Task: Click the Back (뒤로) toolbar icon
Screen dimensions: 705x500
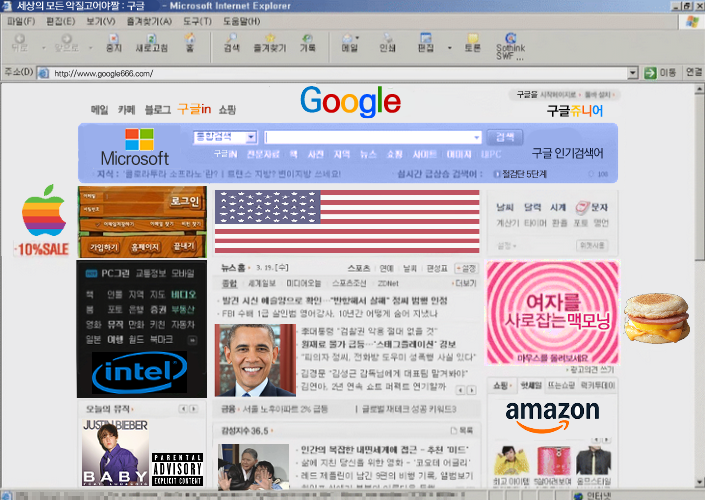Action: 19,39
